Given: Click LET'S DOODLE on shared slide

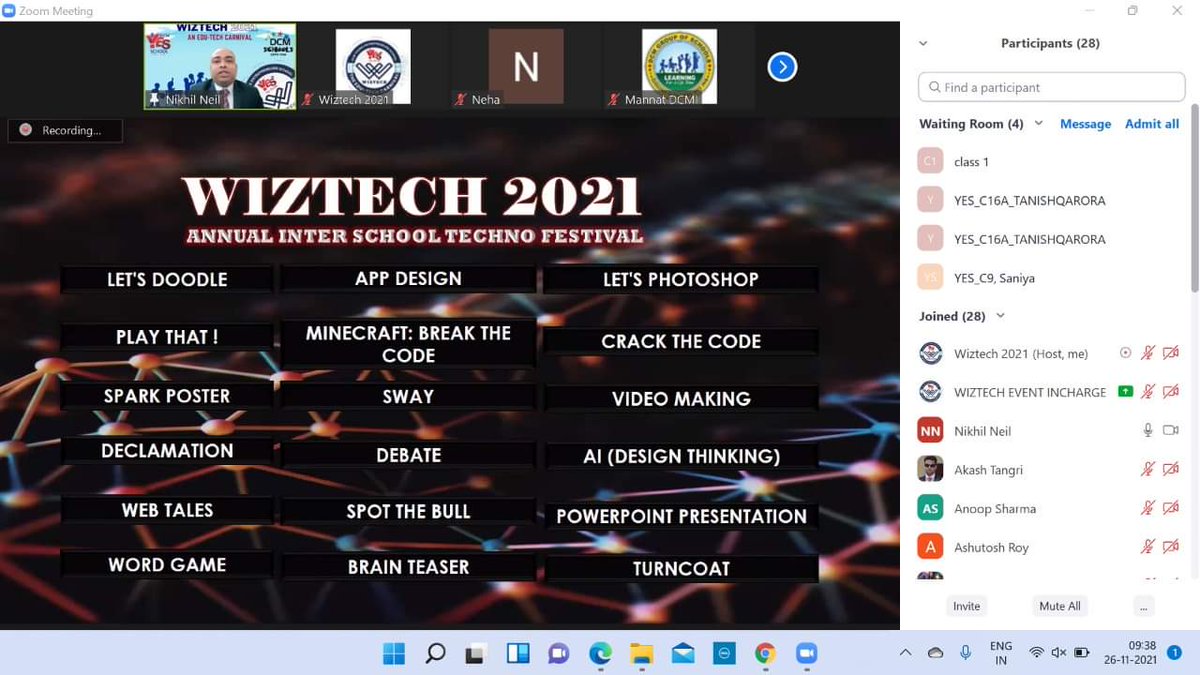Looking at the screenshot, I should [x=167, y=280].
